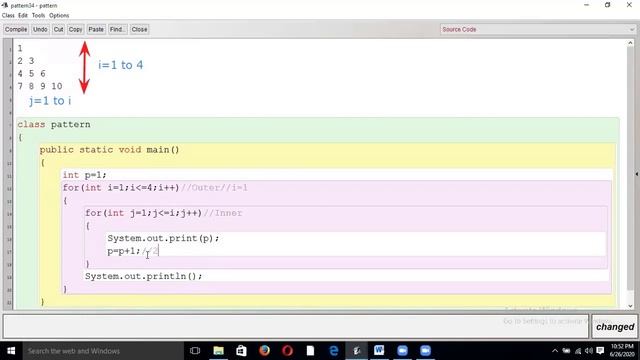
Task: Click the '4 5 6' pattern row
Action: [31, 74]
